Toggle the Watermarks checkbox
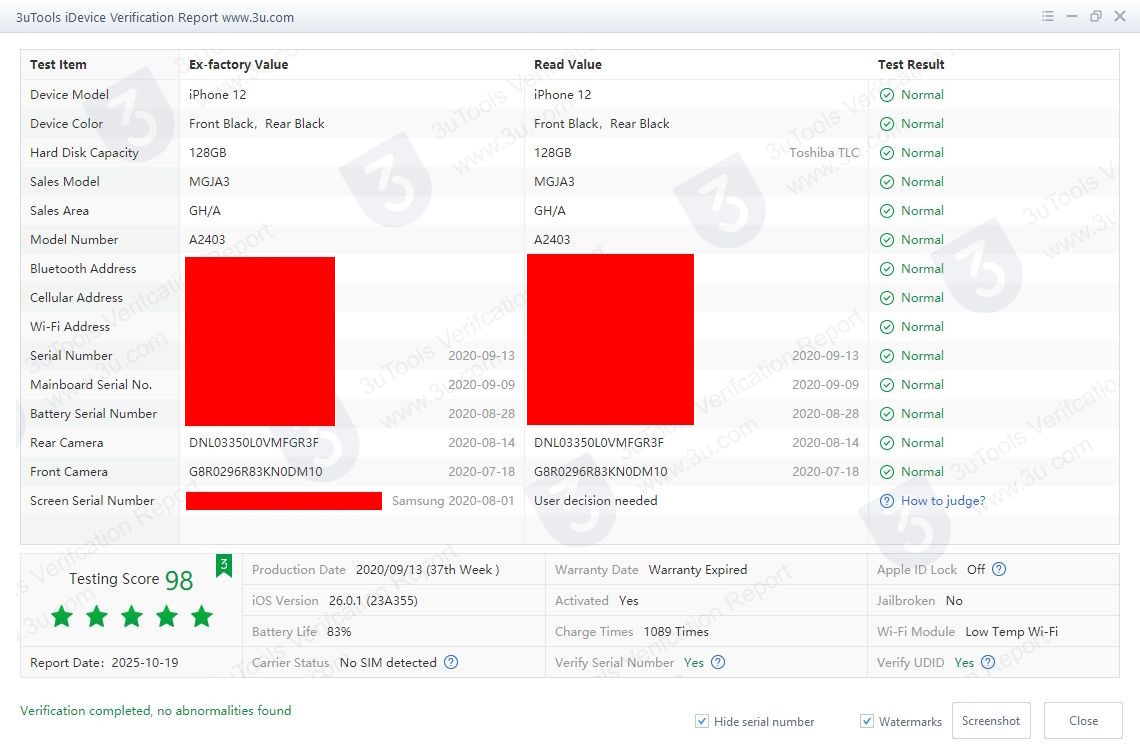 [x=867, y=721]
